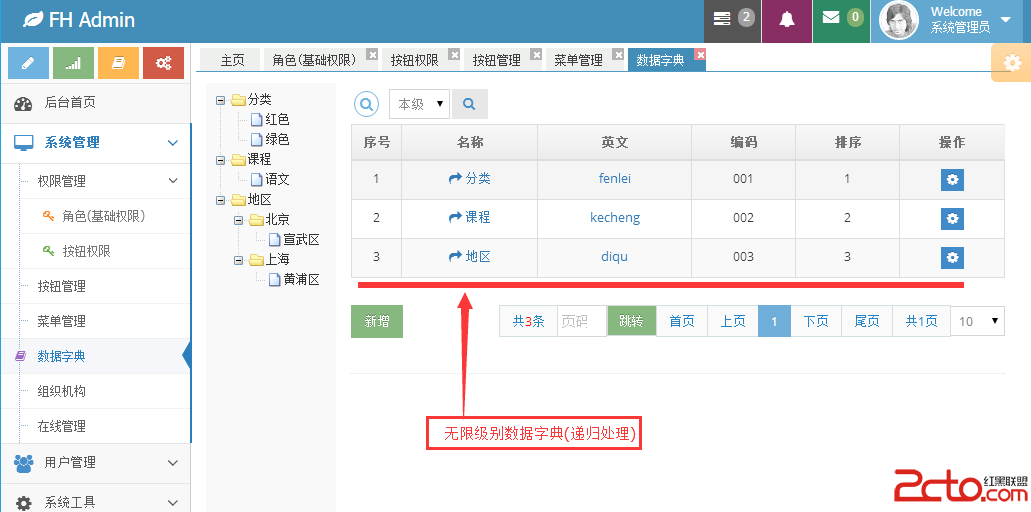Switch to the 按钮管理 tab
Image resolution: width=1031 pixels, height=512 pixels.
(496, 60)
